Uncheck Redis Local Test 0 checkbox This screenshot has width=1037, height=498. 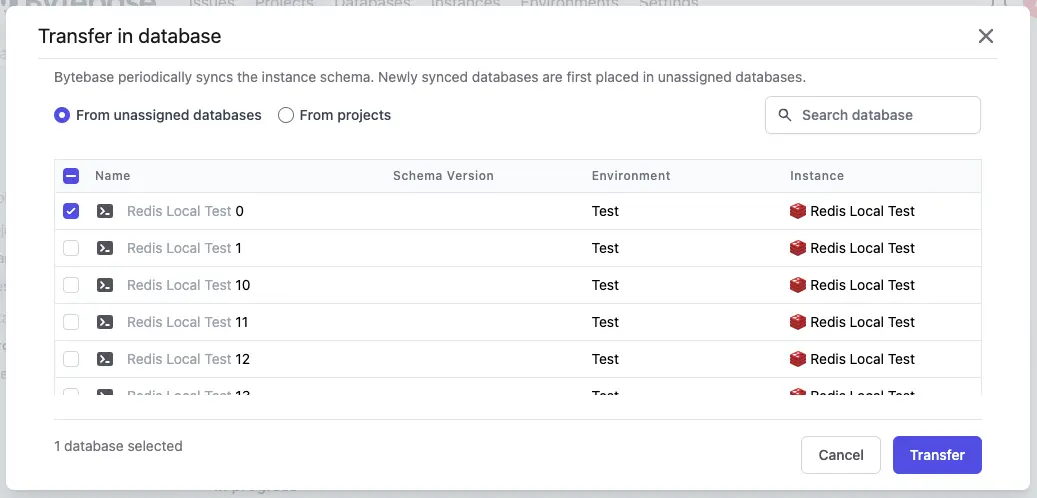pyautogui.click(x=71, y=211)
